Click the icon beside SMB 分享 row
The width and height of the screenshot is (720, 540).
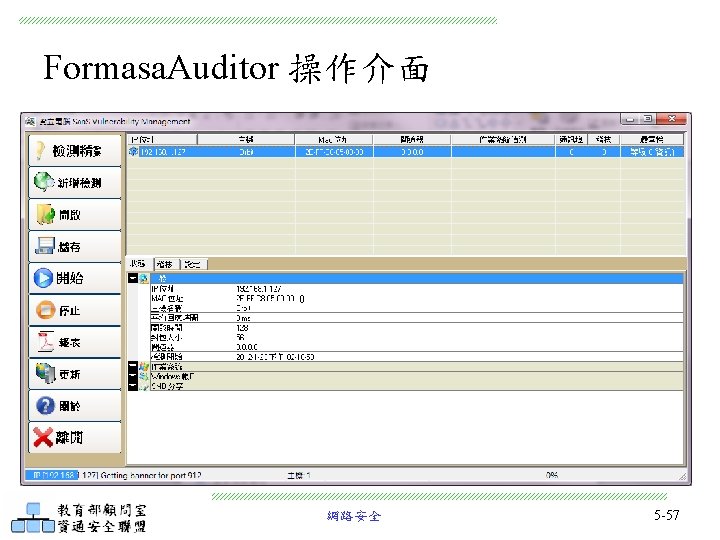144,386
